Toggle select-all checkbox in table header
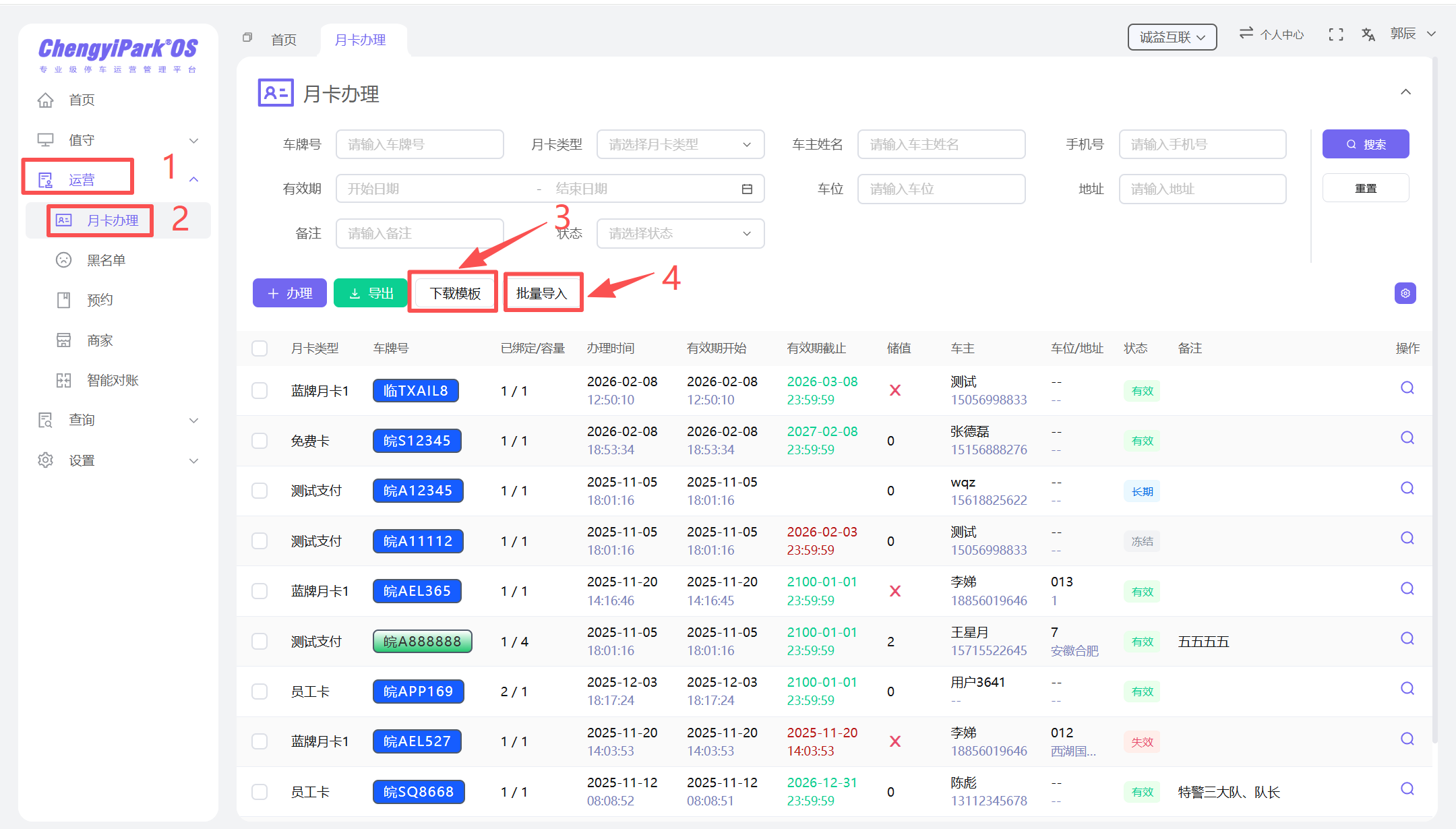The width and height of the screenshot is (1456, 829). click(x=260, y=348)
